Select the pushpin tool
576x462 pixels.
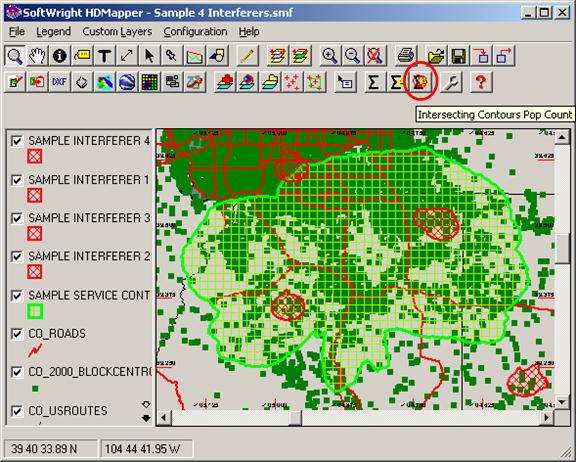(172, 56)
